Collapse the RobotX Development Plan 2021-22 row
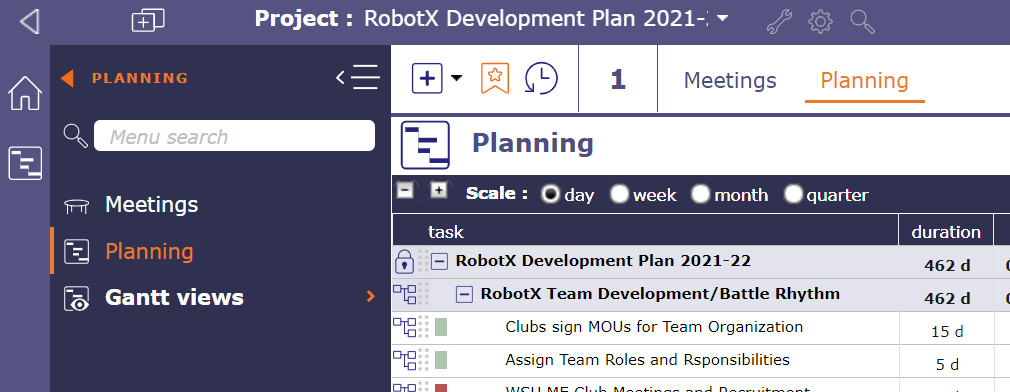1010x392 pixels. click(x=439, y=261)
